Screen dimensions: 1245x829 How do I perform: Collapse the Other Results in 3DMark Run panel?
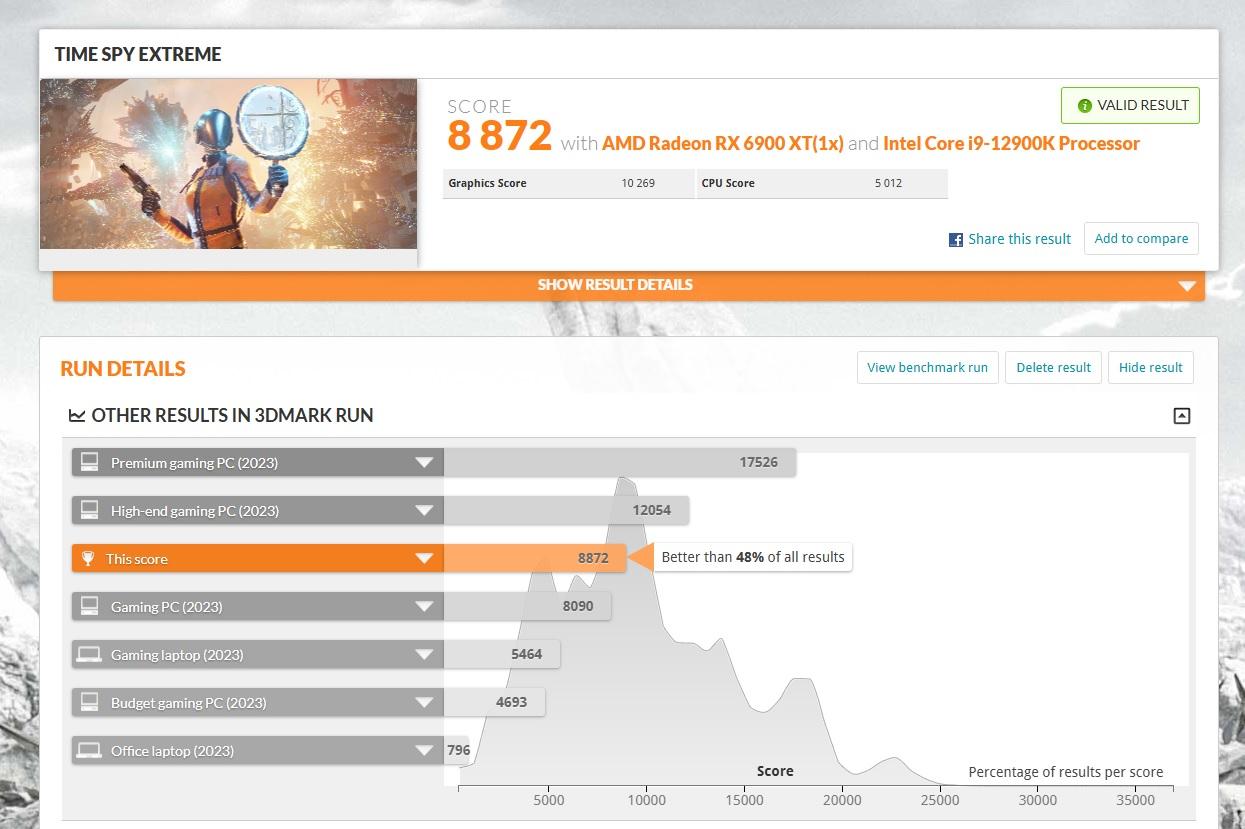pos(1181,416)
